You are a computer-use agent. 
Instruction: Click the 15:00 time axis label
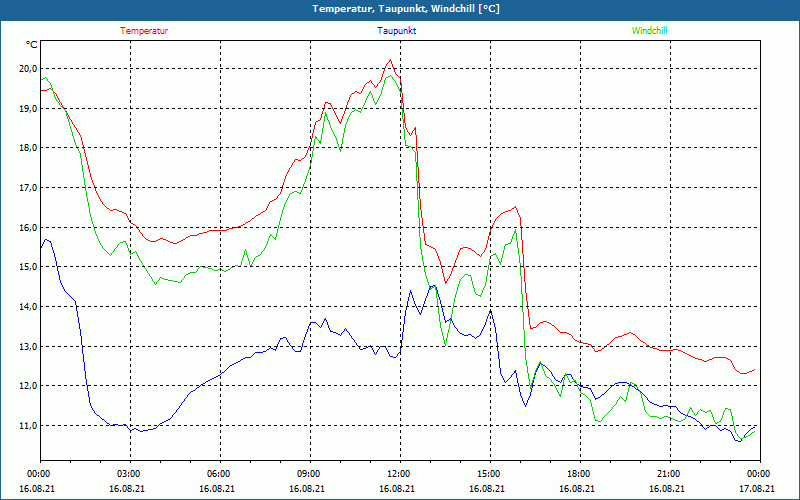coord(490,473)
